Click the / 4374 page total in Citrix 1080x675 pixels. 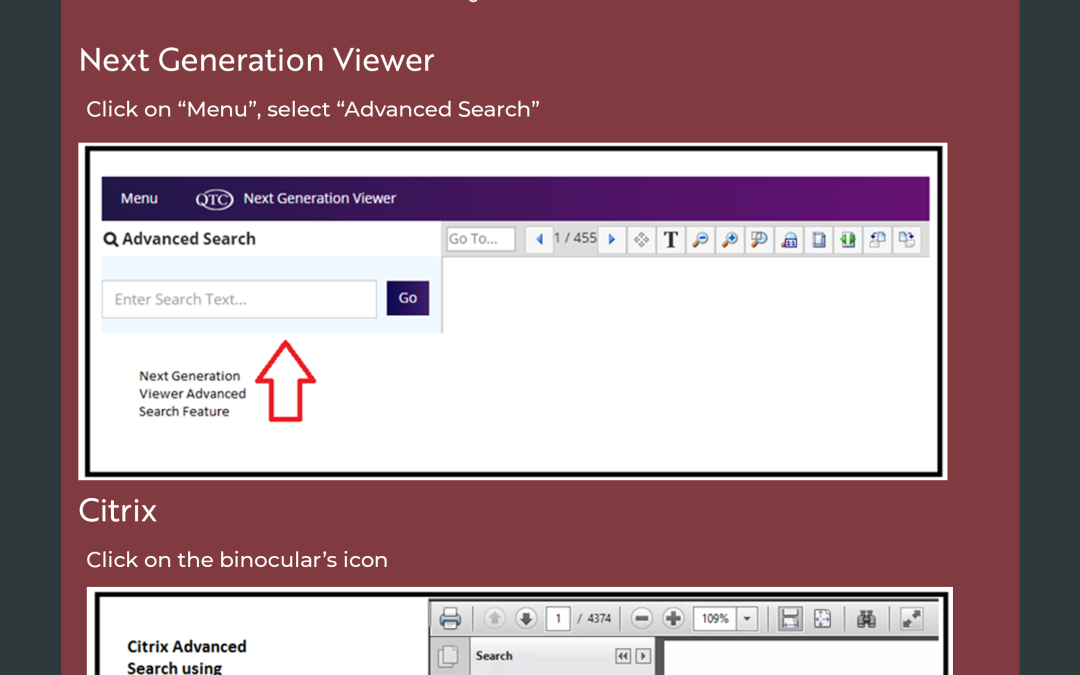tap(594, 619)
